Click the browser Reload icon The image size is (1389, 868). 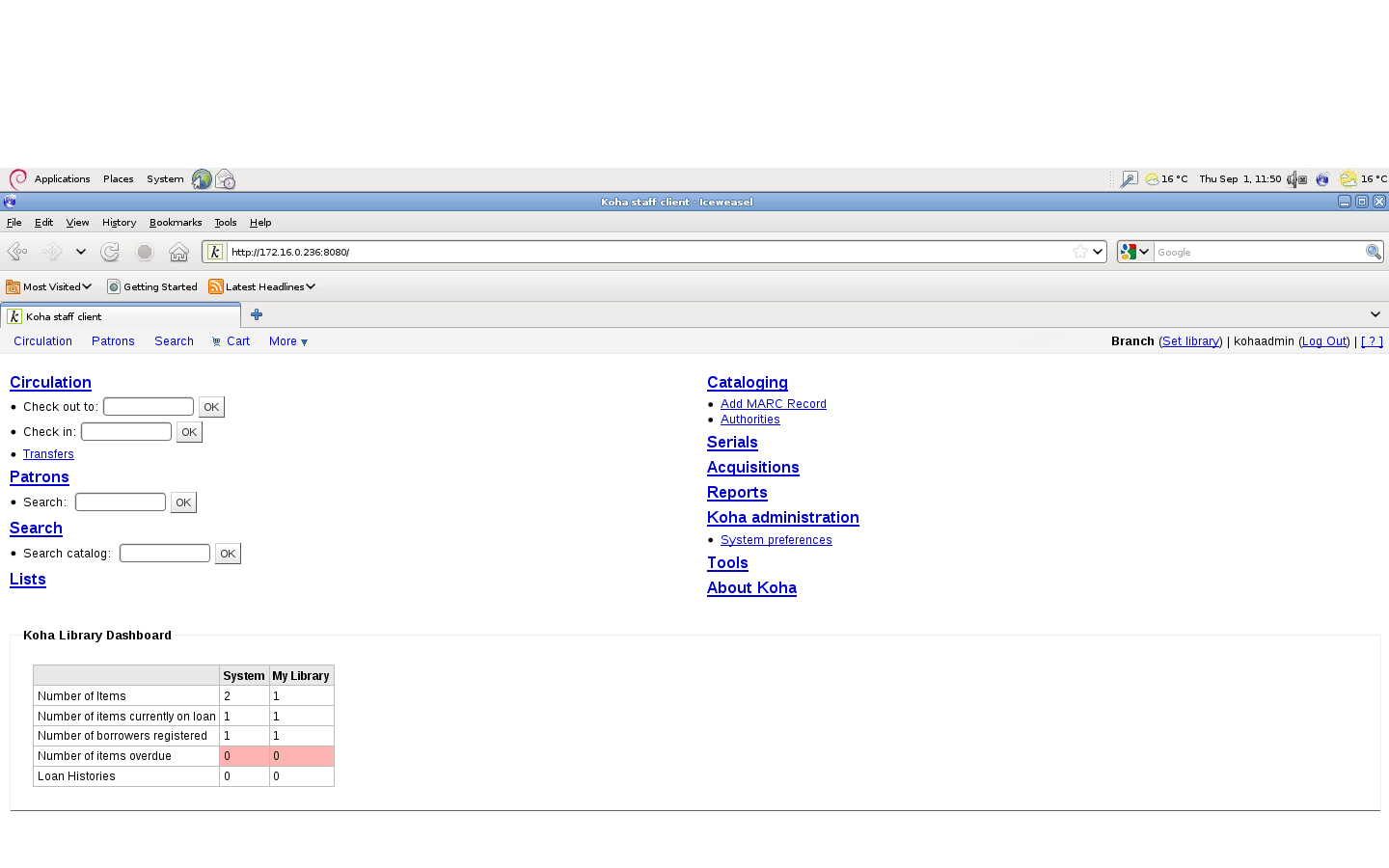pyautogui.click(x=110, y=252)
